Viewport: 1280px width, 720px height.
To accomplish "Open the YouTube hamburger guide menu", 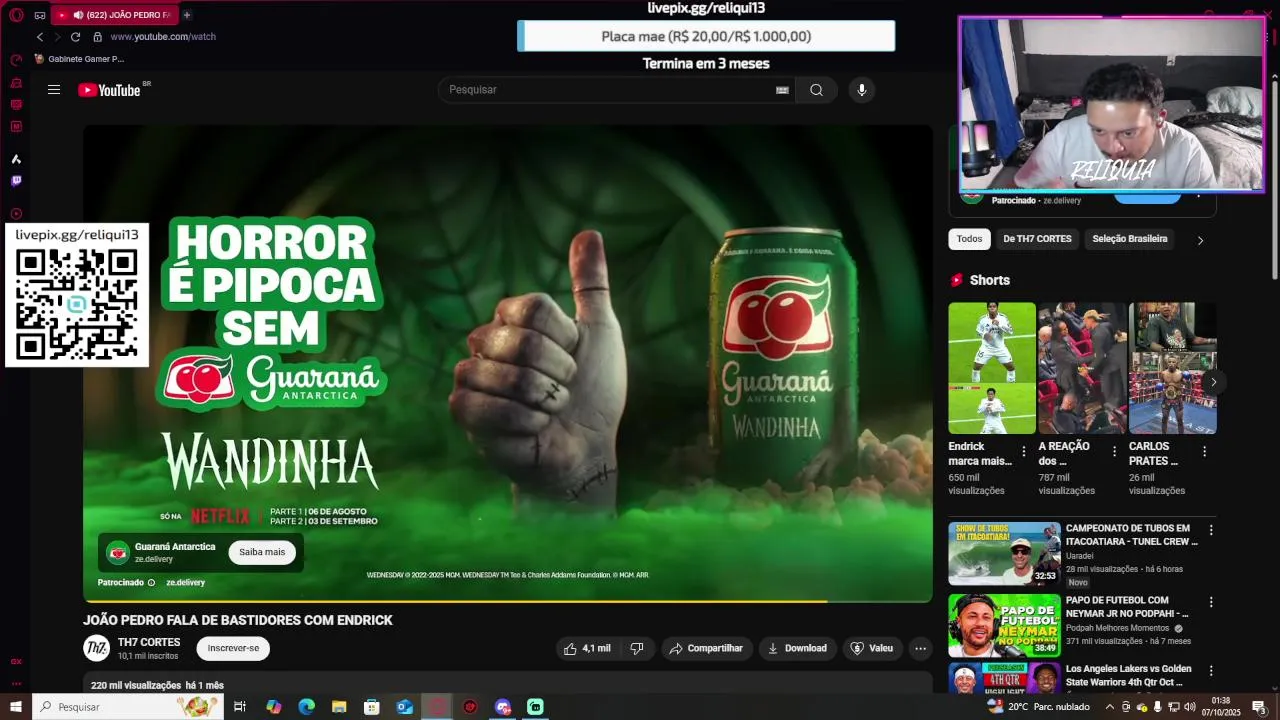I will point(54,90).
